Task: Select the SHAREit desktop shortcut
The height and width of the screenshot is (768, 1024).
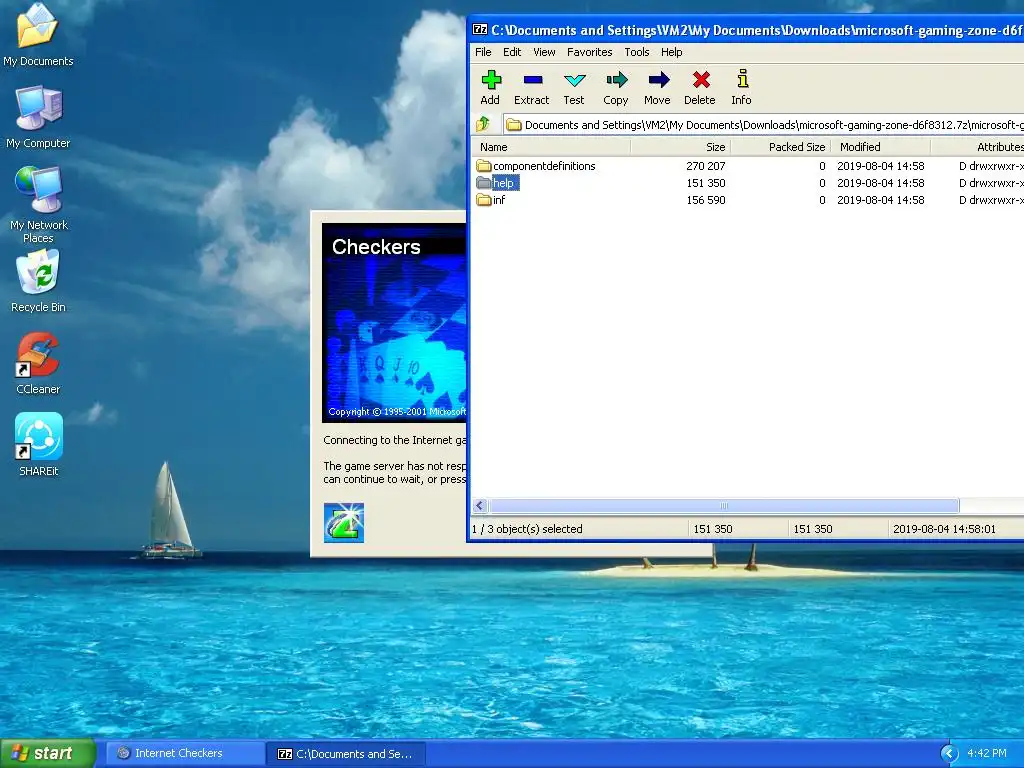Action: click(39, 445)
